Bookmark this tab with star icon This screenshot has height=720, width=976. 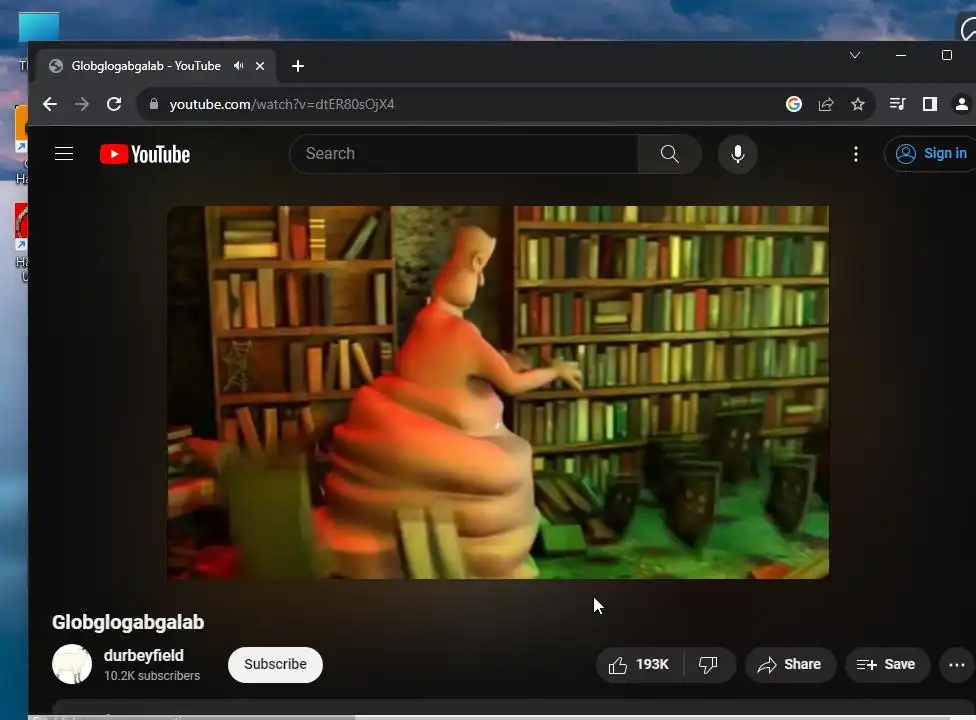pos(858,104)
